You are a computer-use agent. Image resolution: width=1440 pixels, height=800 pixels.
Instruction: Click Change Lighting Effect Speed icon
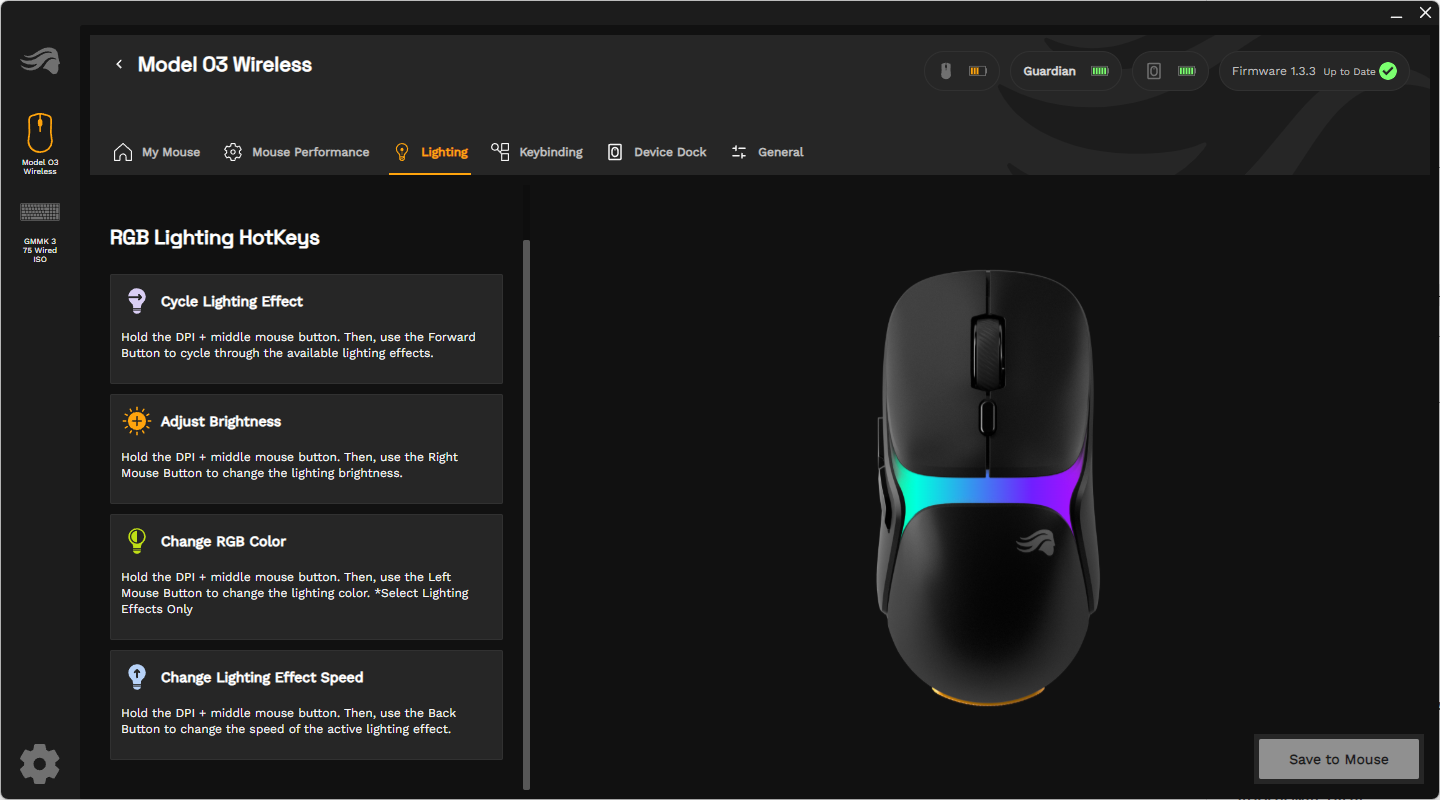point(137,677)
